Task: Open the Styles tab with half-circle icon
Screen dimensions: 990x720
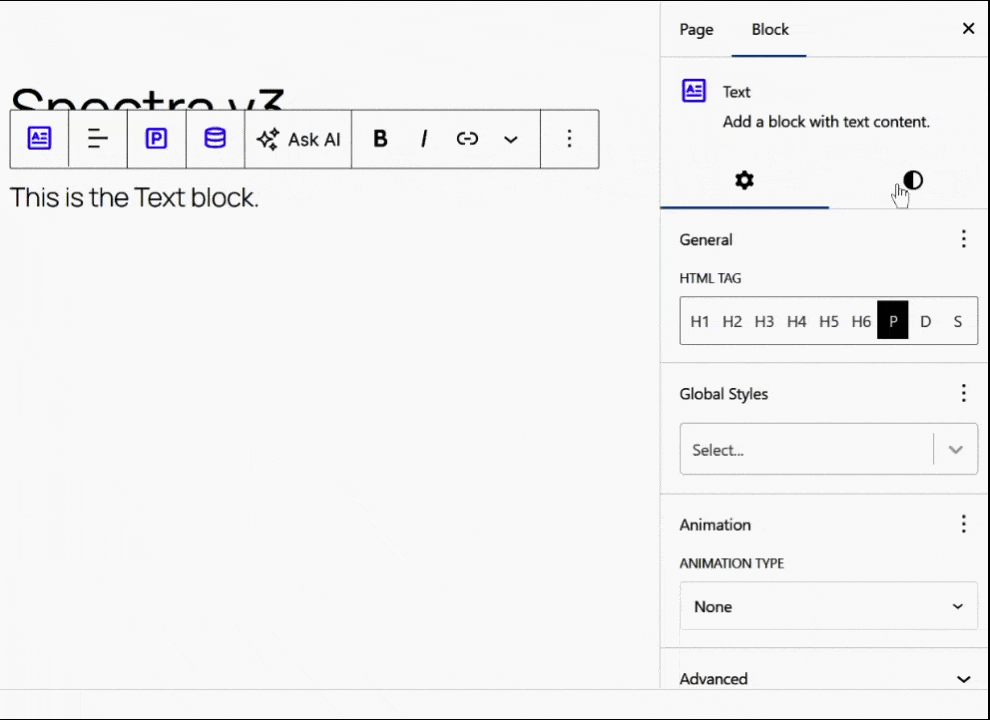Action: (912, 181)
